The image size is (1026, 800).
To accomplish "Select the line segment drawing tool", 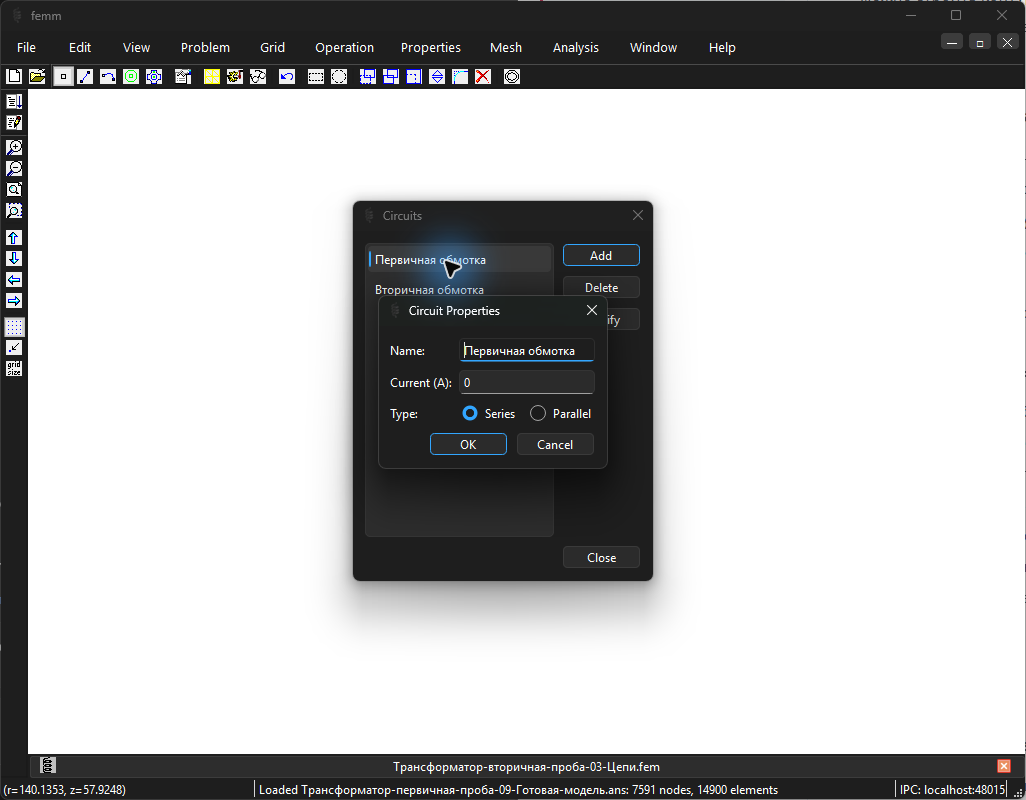I will (85, 77).
